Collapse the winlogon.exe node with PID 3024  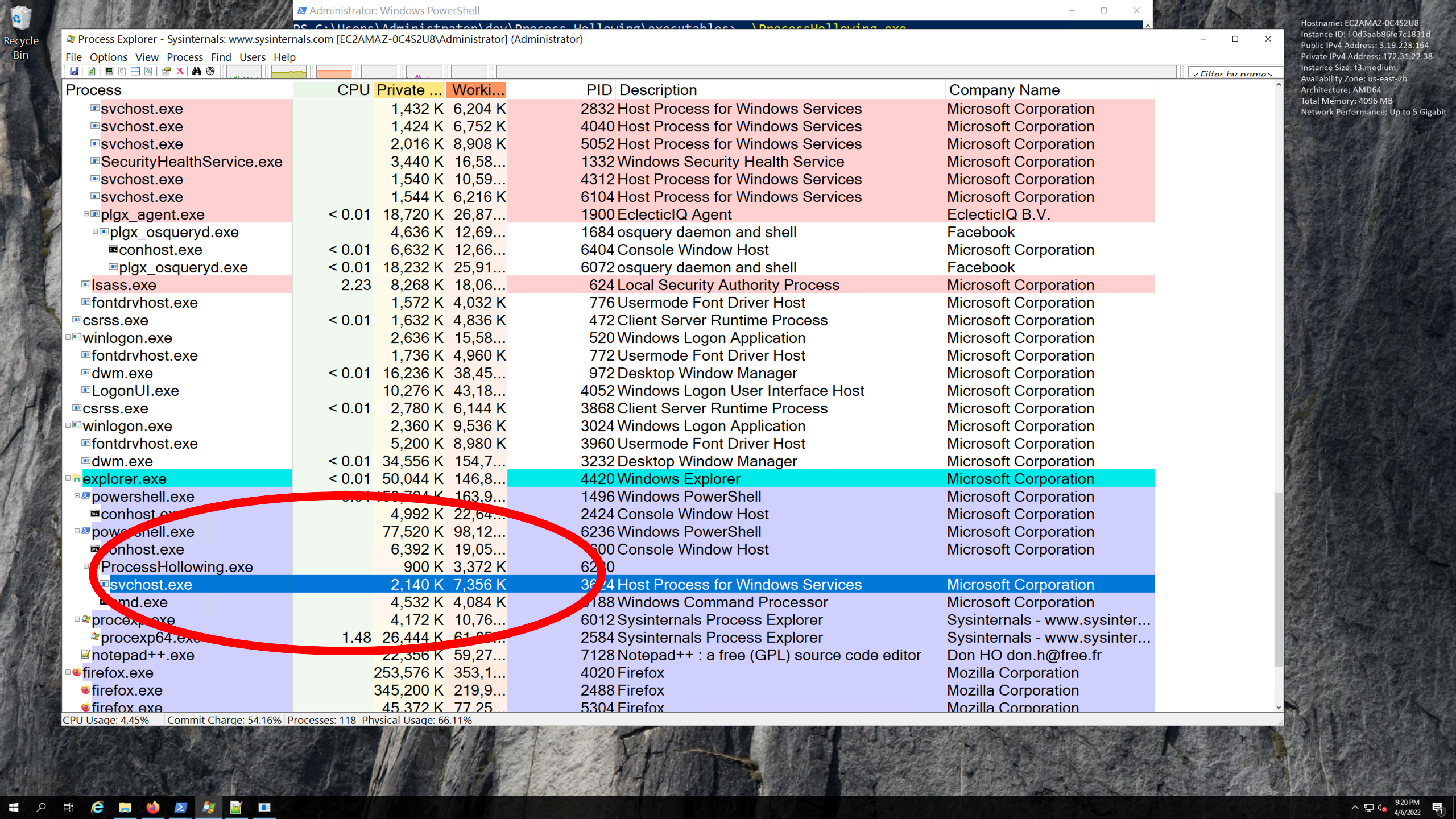pos(68,425)
